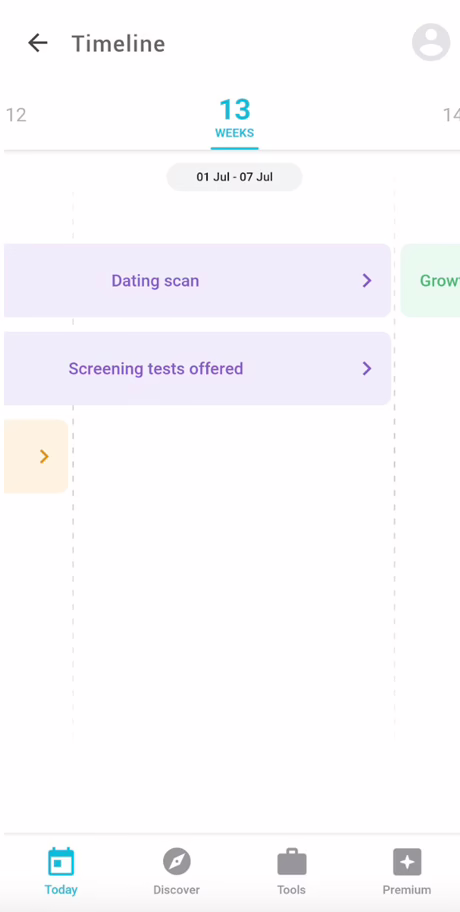The height and width of the screenshot is (912, 460).
Task: Open the green Growth card
Action: (430, 280)
